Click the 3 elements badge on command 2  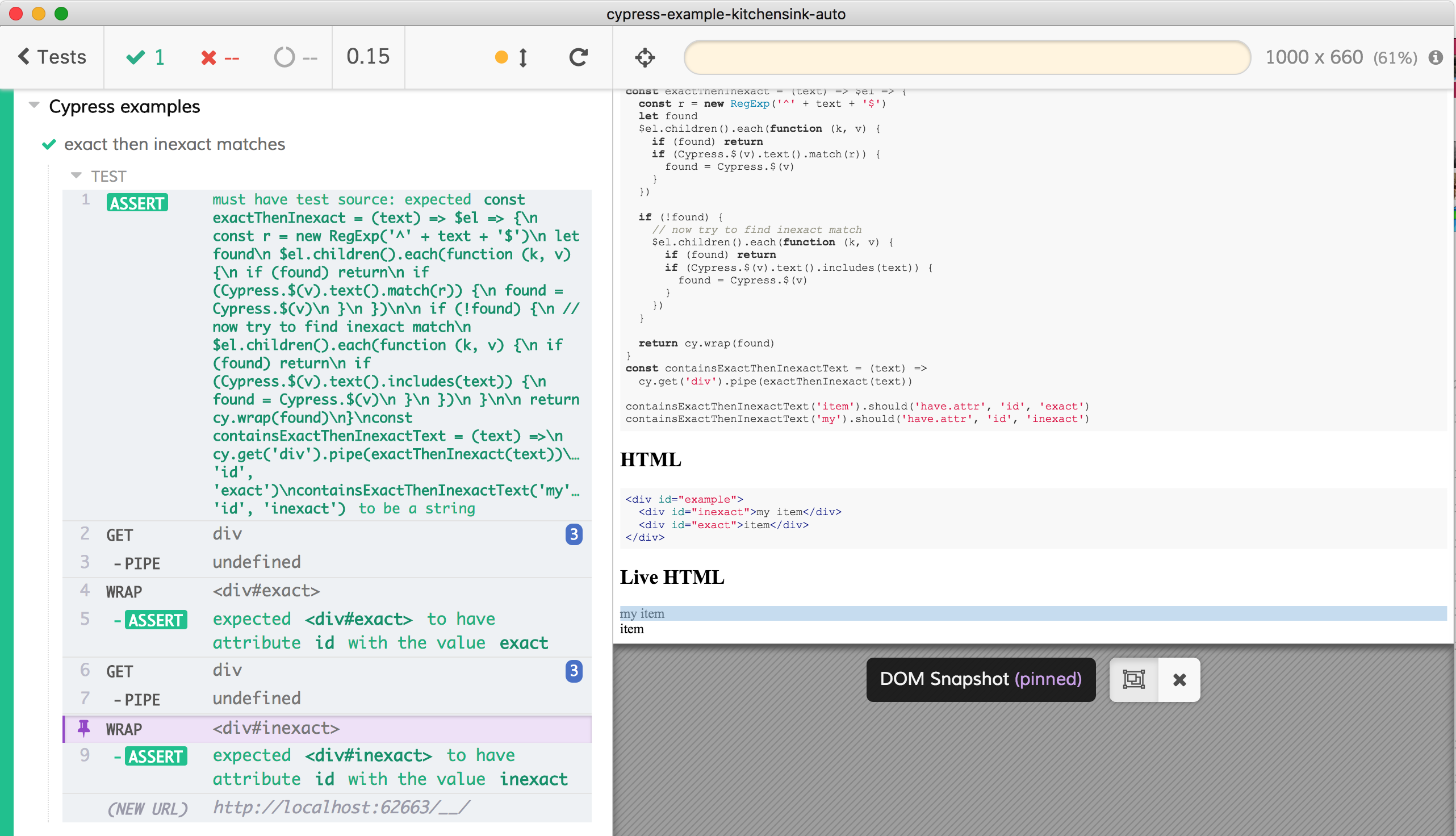(574, 534)
